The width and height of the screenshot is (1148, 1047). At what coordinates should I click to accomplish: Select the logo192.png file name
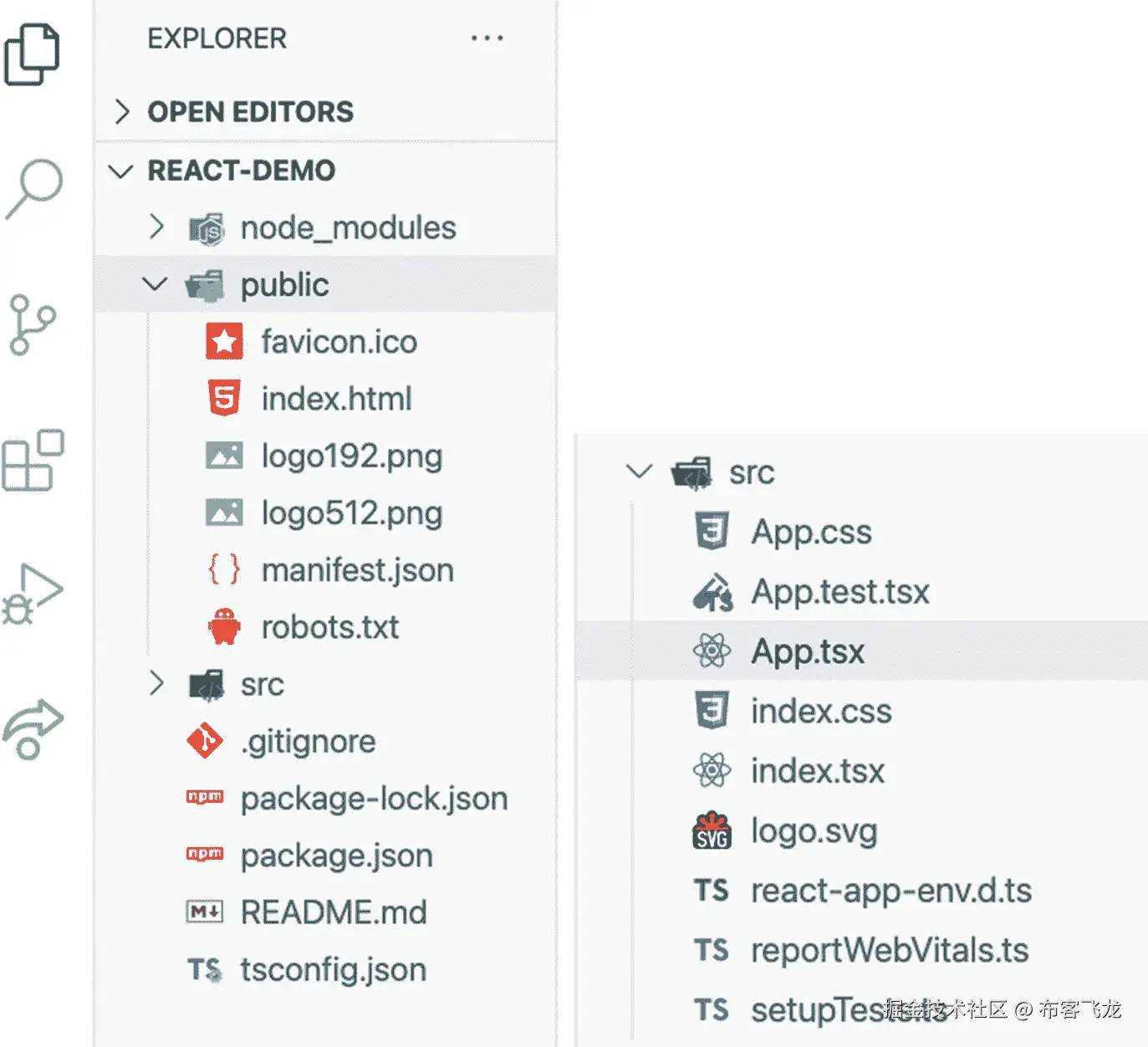[351, 457]
